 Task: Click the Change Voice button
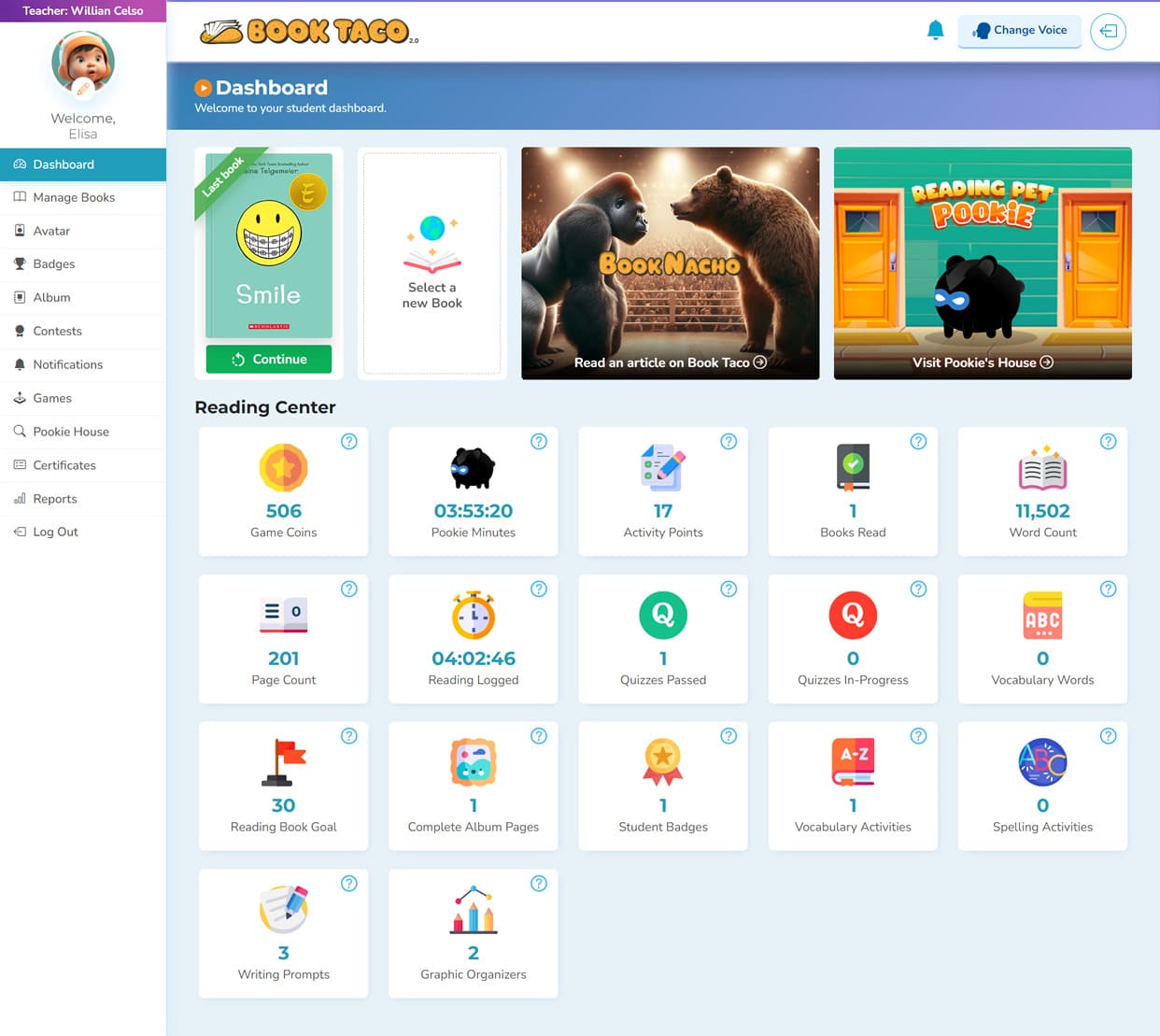point(1019,31)
